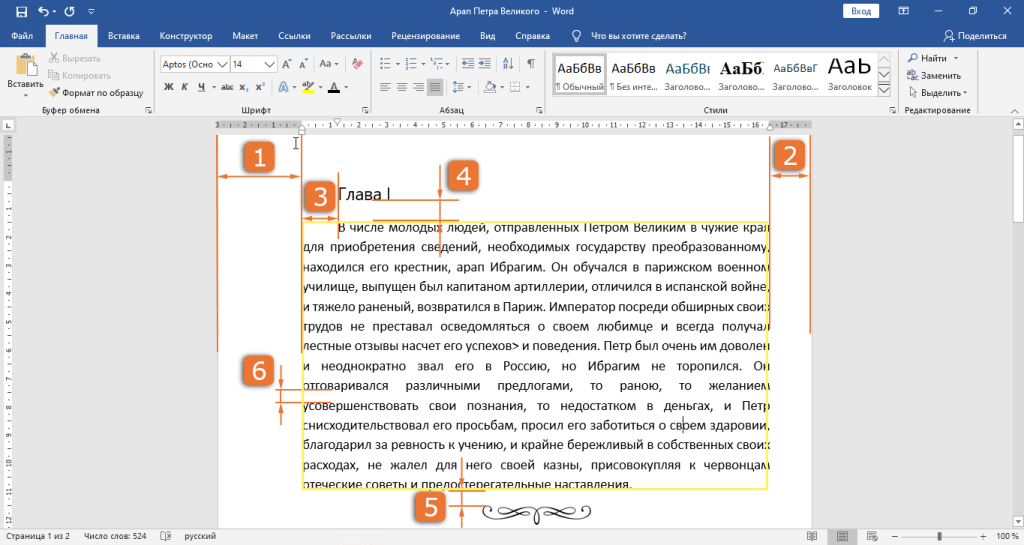This screenshot has width=1024, height=545.
Task: Switch to the Макет tab
Action: 245,36
